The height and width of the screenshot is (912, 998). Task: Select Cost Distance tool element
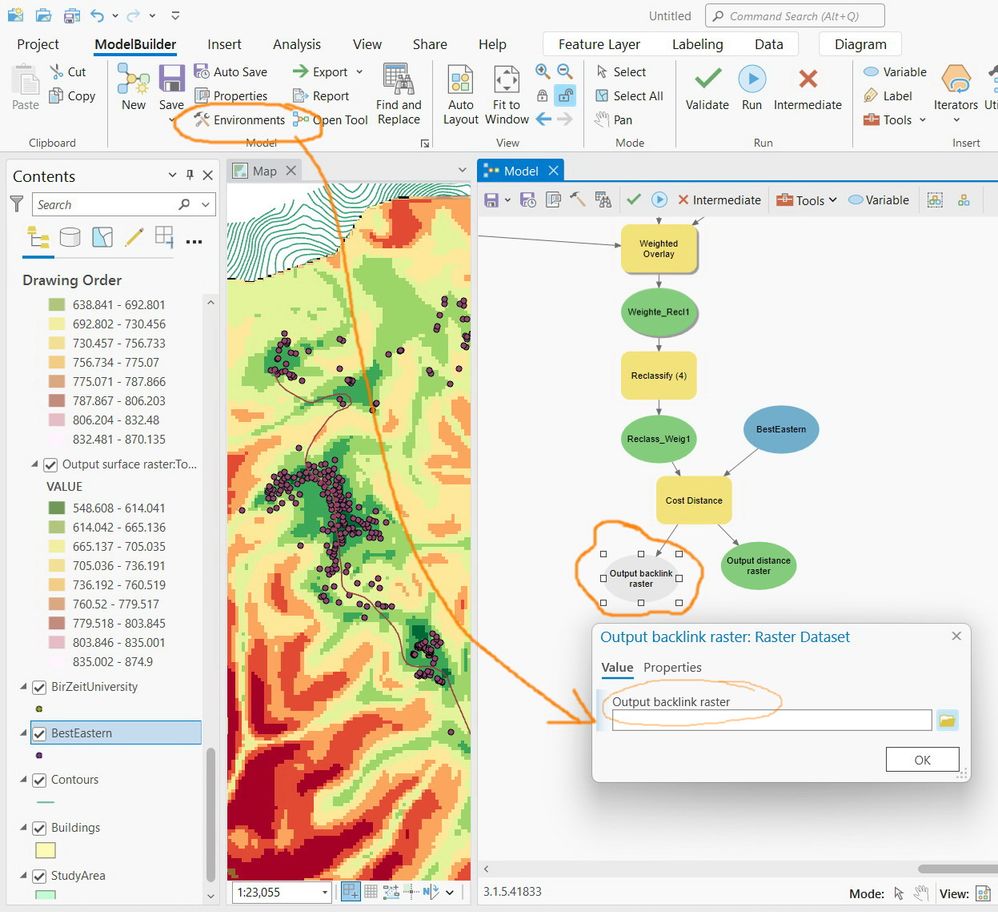pos(694,500)
